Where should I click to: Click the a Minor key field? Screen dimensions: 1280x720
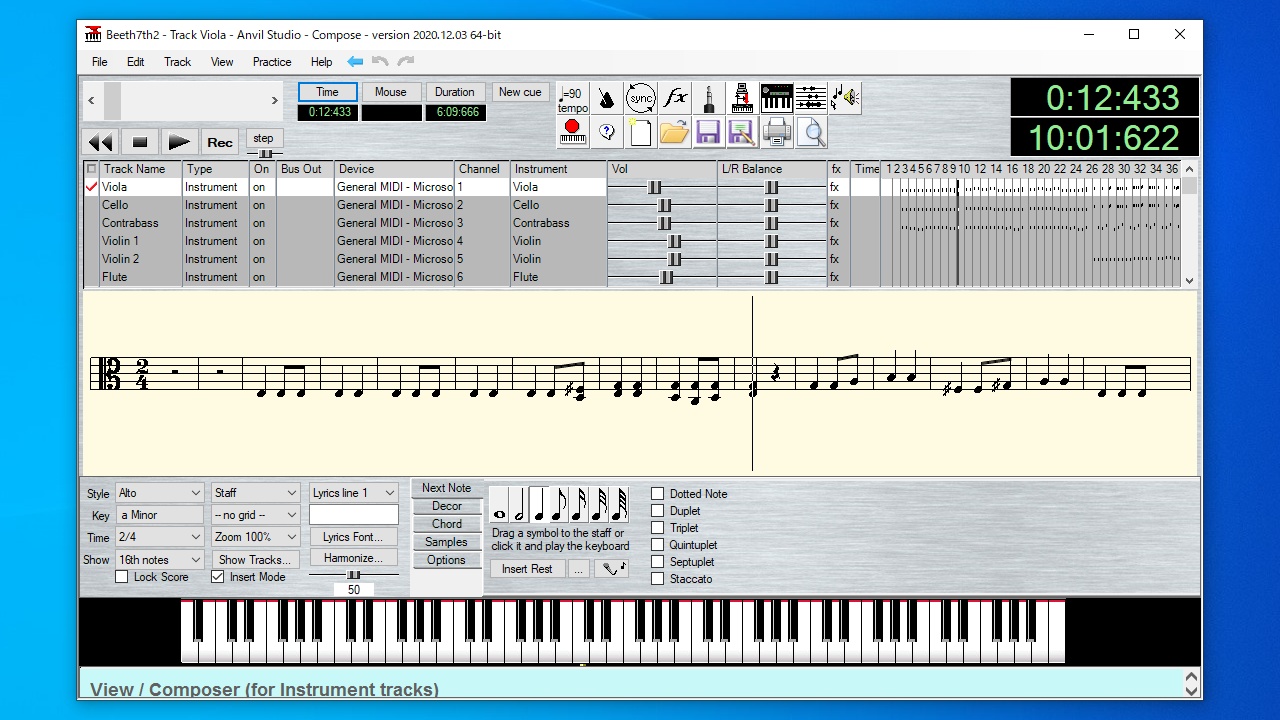[x=159, y=515]
